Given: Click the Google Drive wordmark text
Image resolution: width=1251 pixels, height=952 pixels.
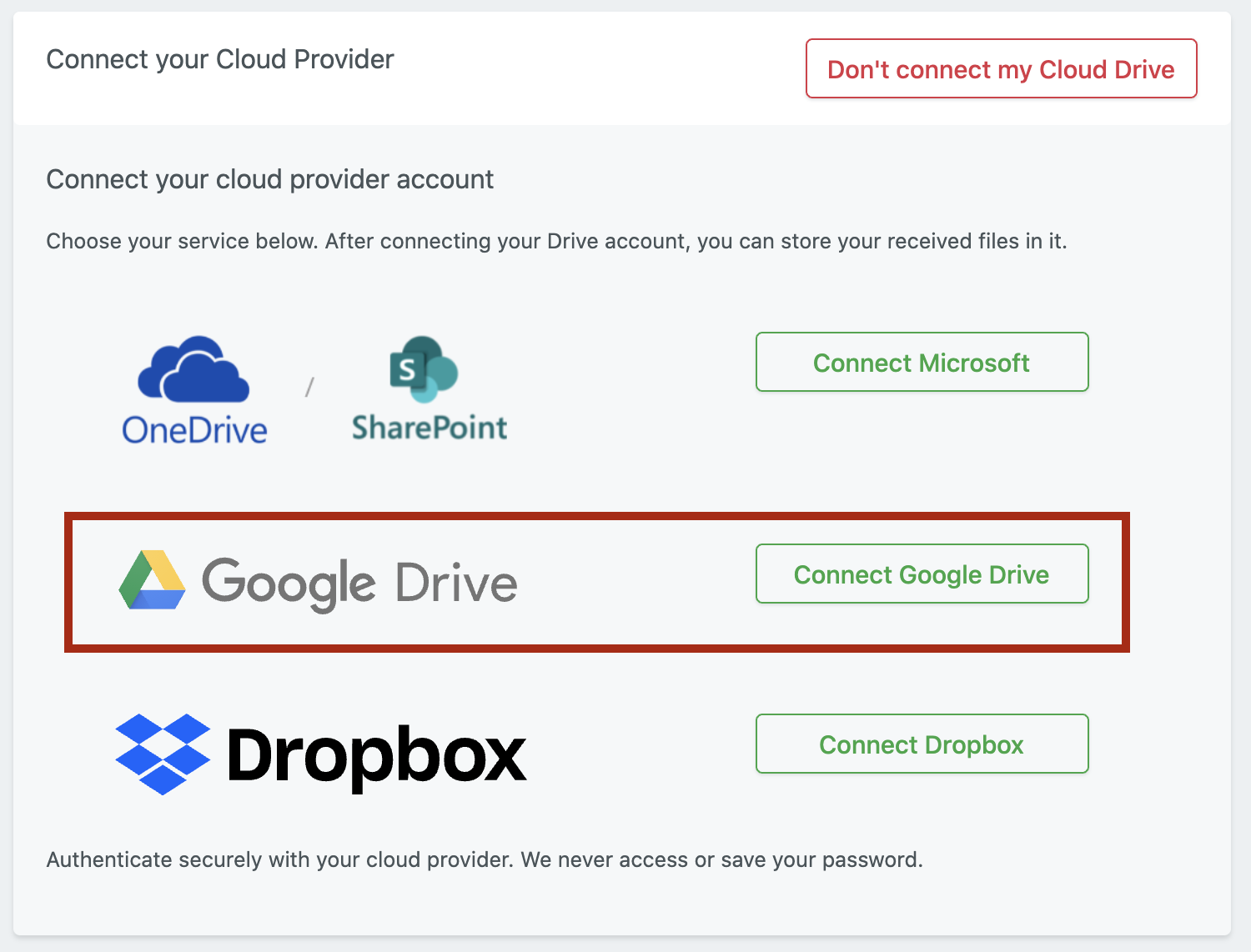Looking at the screenshot, I should point(359,584).
